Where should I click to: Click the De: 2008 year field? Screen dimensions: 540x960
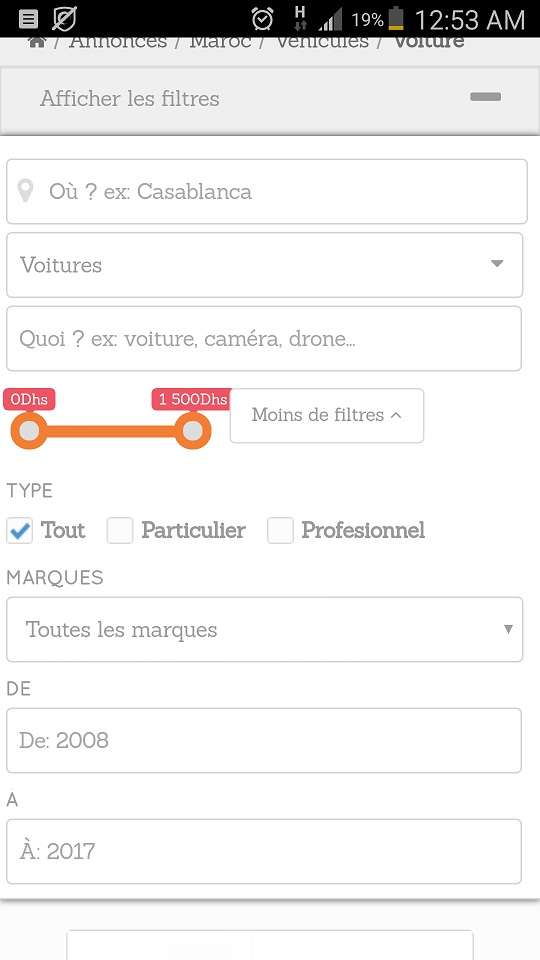click(264, 740)
